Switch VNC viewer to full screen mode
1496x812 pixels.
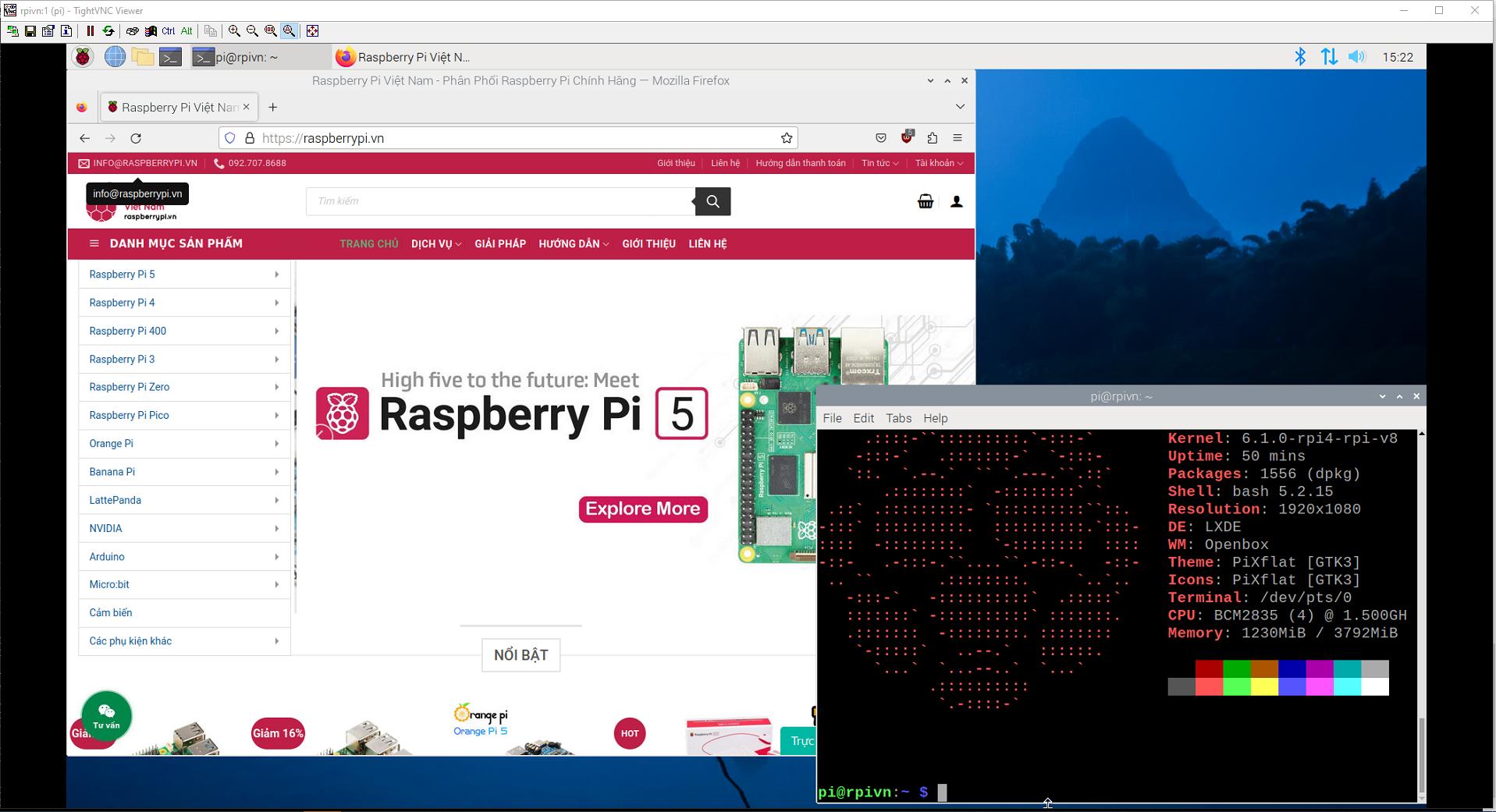[x=312, y=31]
